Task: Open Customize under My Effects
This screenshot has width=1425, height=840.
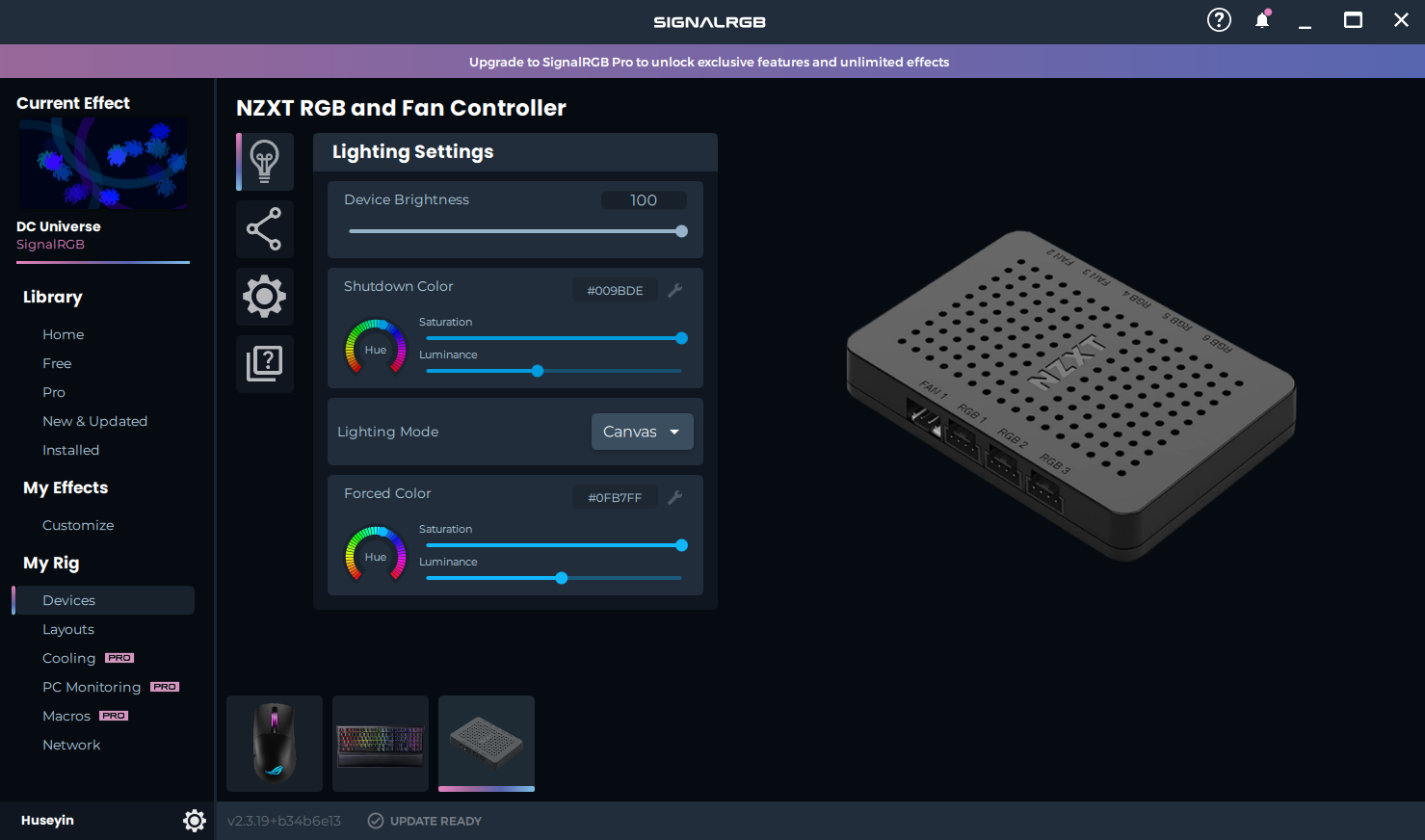Action: (78, 525)
